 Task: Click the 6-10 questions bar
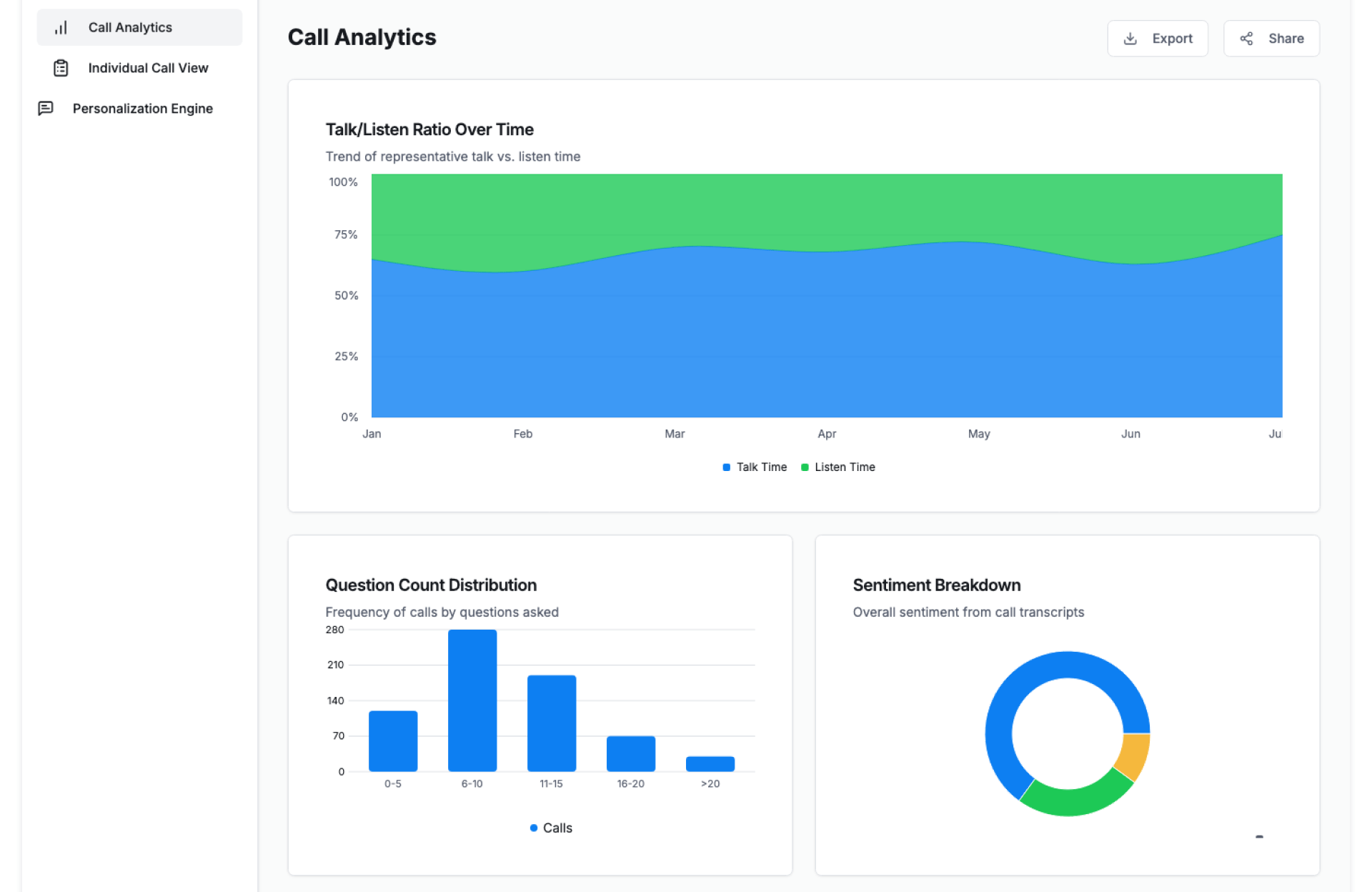(x=472, y=700)
